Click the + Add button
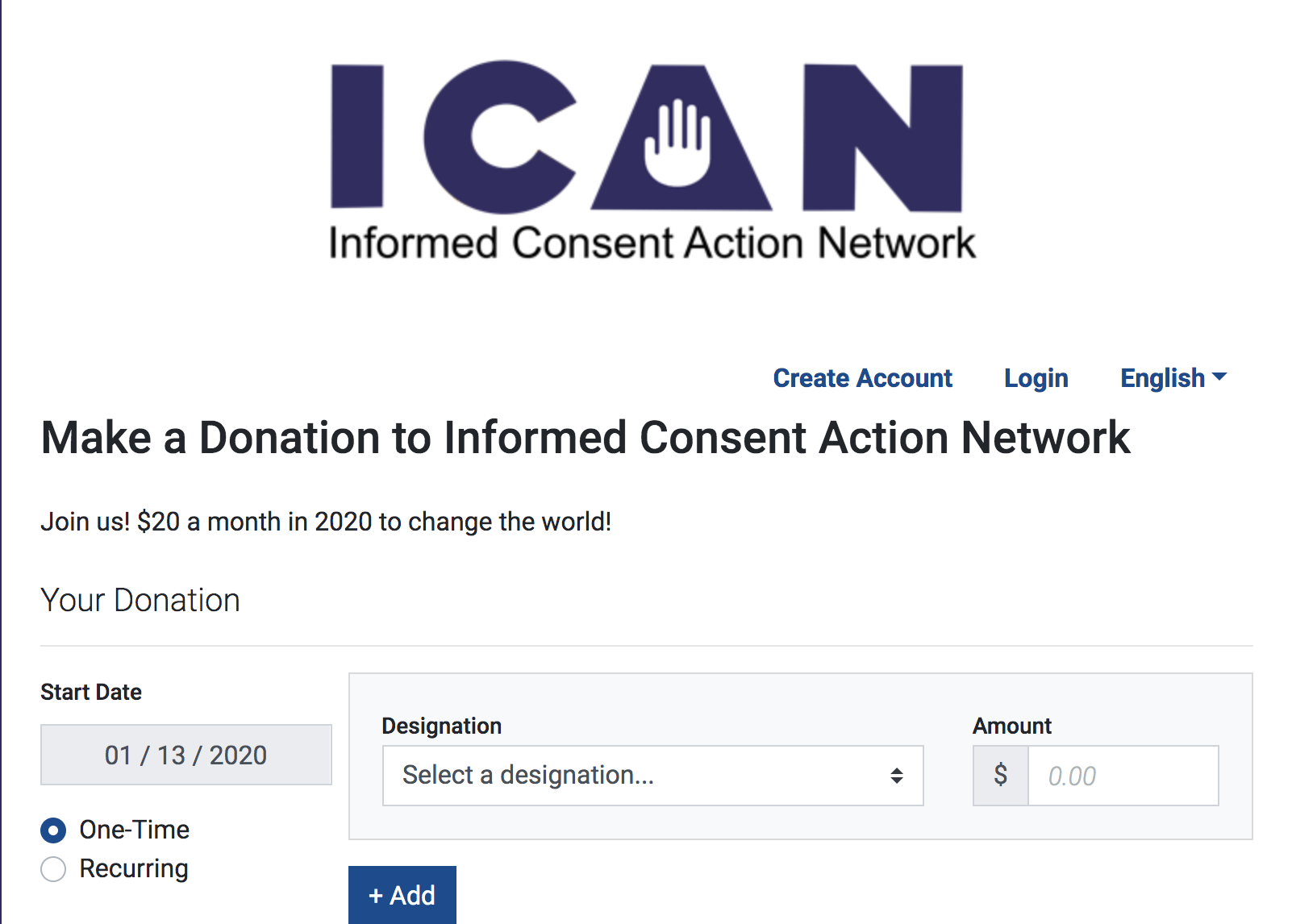Image resolution: width=1292 pixels, height=924 pixels. [402, 895]
